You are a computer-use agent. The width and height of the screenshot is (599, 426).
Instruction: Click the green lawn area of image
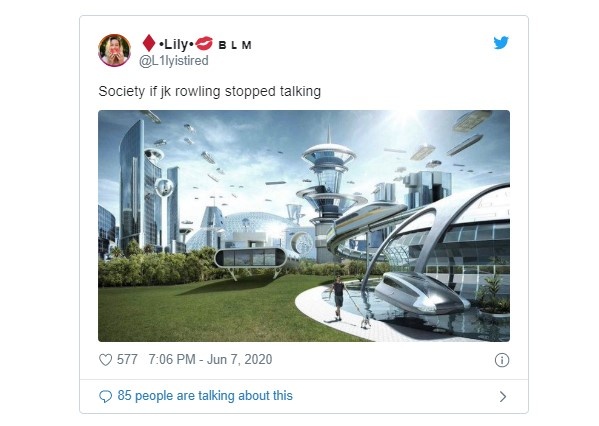(x=214, y=309)
